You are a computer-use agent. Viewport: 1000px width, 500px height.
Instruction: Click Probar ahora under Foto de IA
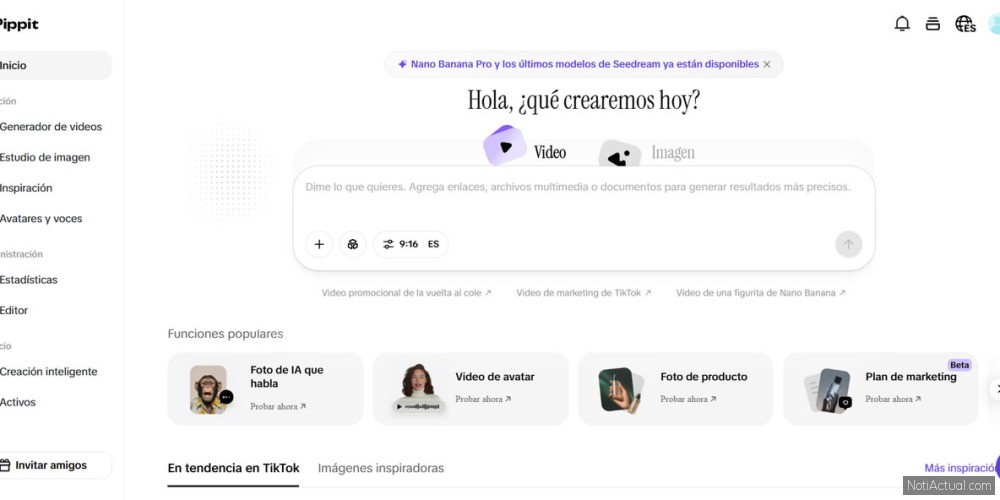tap(278, 406)
